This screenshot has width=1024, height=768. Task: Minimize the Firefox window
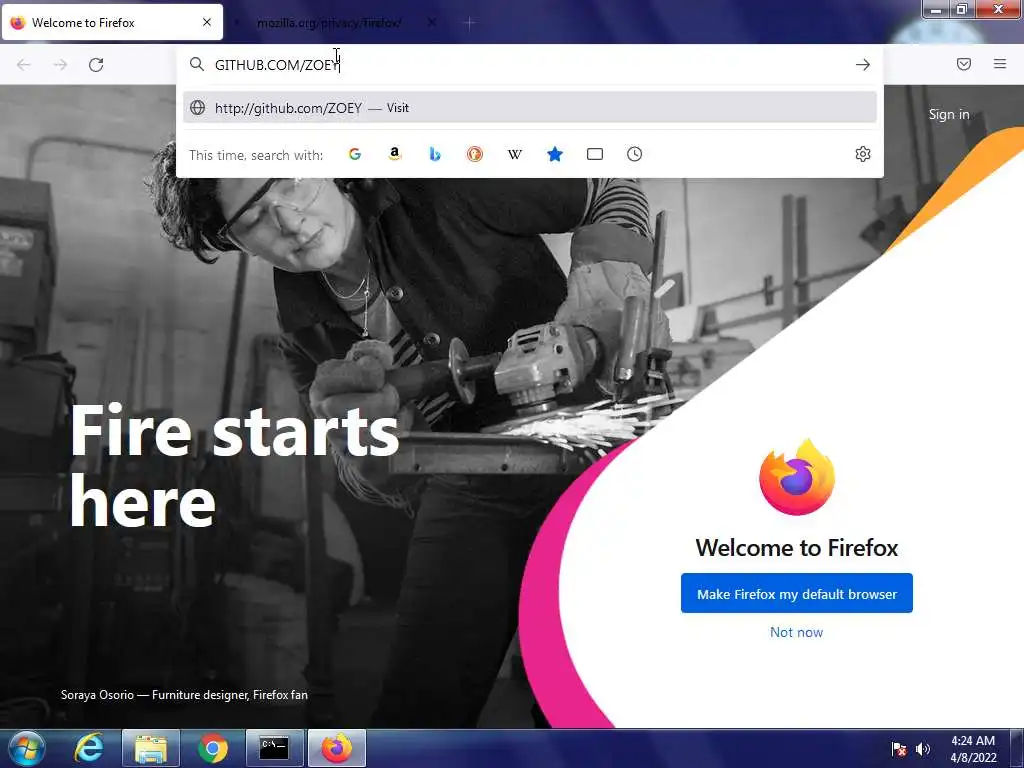[x=936, y=9]
